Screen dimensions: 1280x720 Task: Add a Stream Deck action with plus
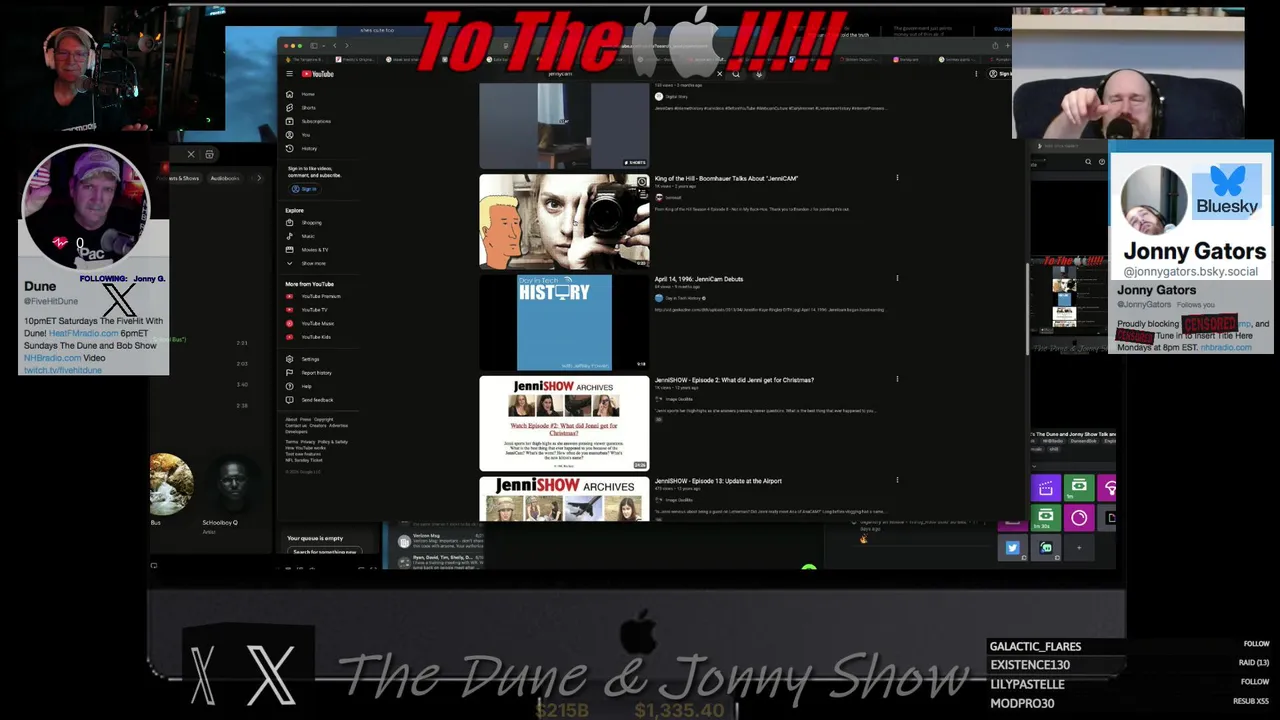pos(1079,548)
